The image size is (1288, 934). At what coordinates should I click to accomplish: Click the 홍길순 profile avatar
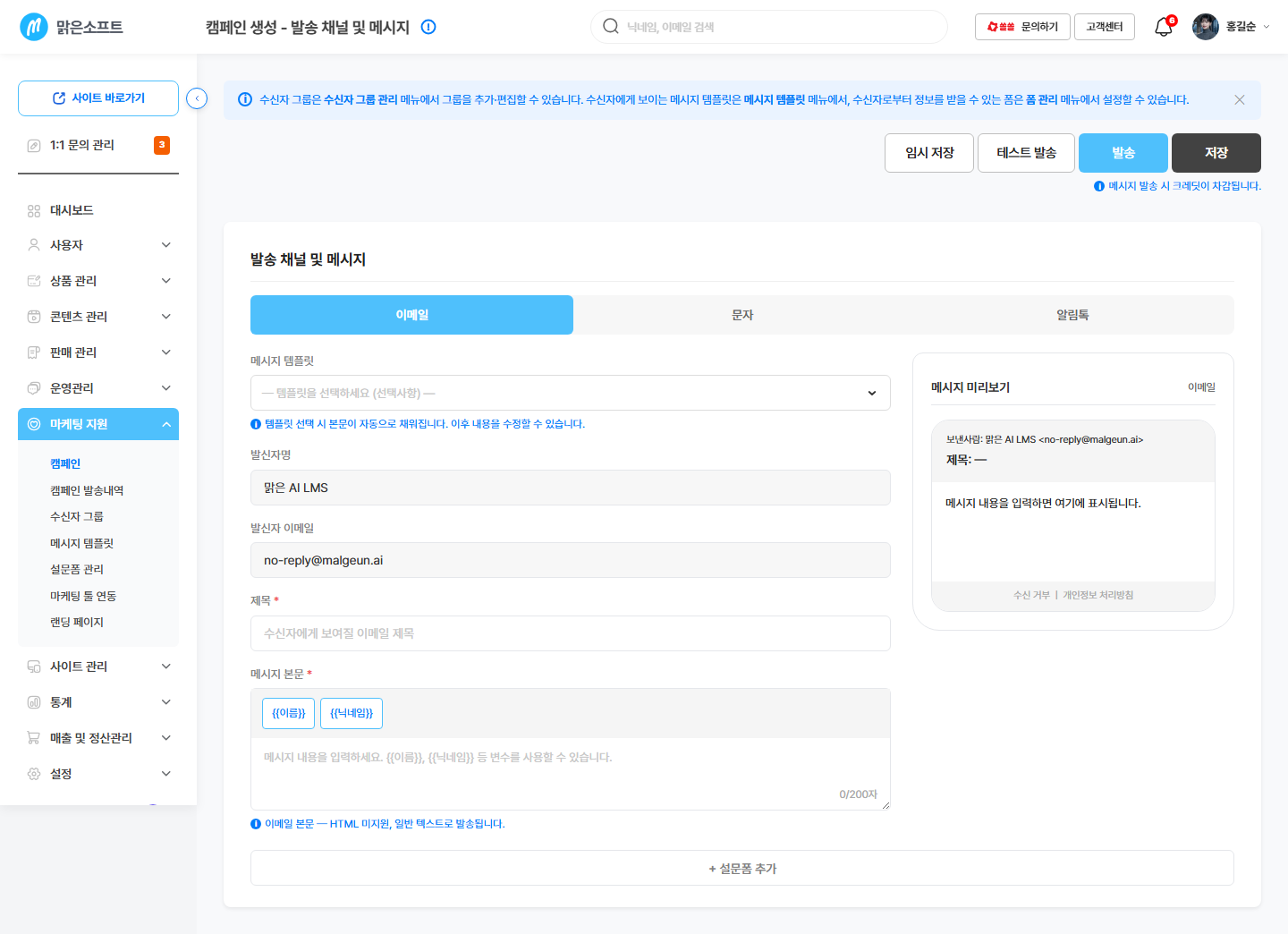(1206, 27)
